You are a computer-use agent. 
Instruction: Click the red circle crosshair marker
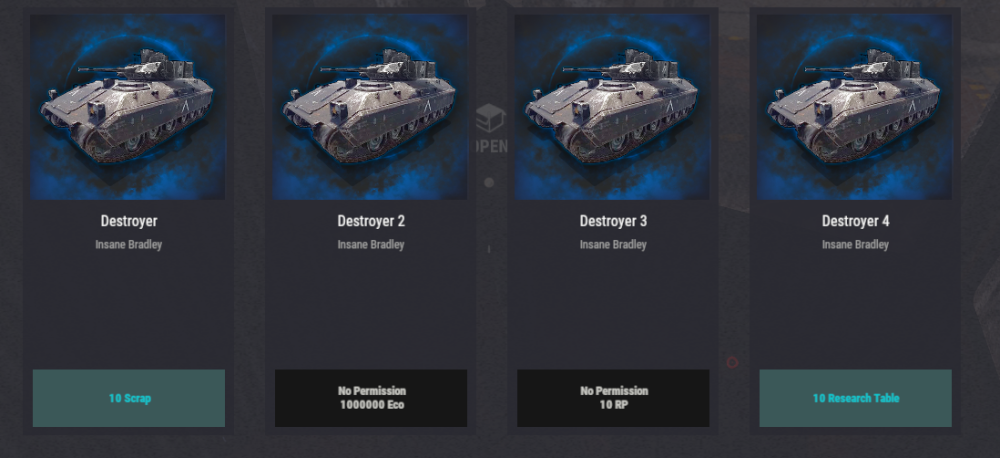732,362
